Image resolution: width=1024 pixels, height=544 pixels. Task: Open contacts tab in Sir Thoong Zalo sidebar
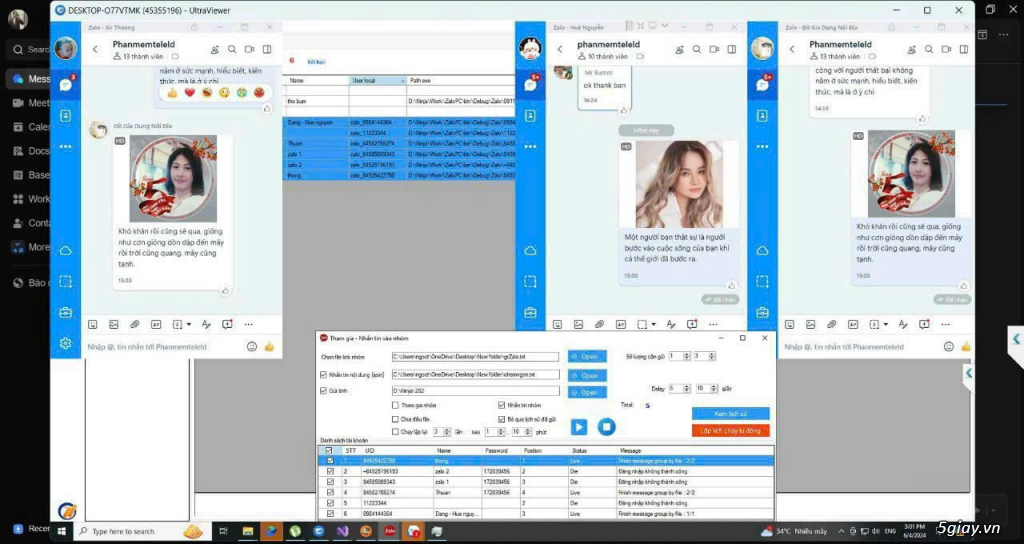coord(65,116)
